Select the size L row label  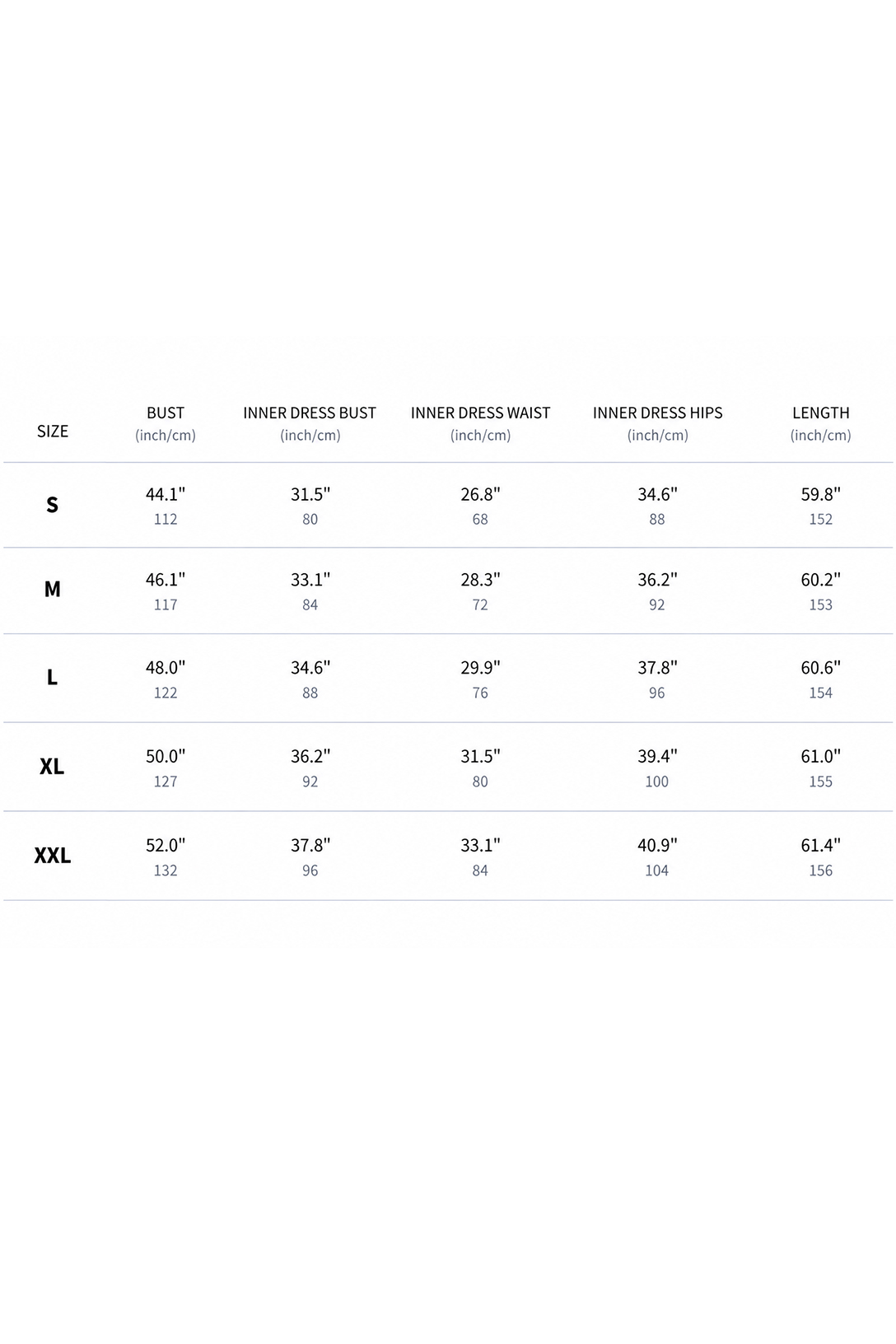(x=53, y=678)
